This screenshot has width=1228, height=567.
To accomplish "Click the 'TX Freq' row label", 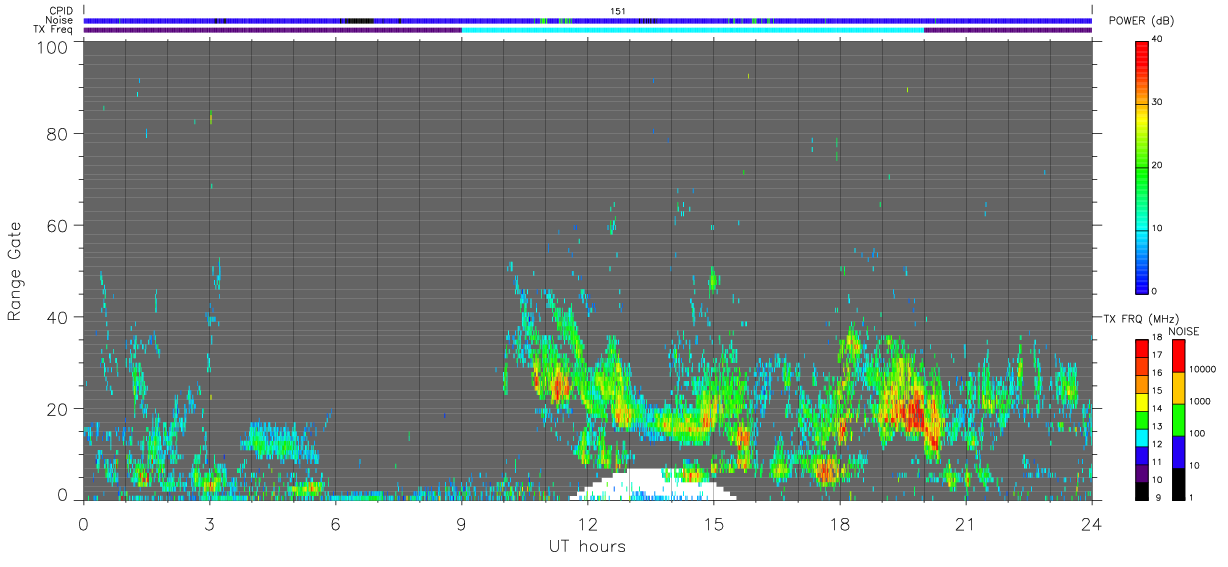I will (53, 30).
